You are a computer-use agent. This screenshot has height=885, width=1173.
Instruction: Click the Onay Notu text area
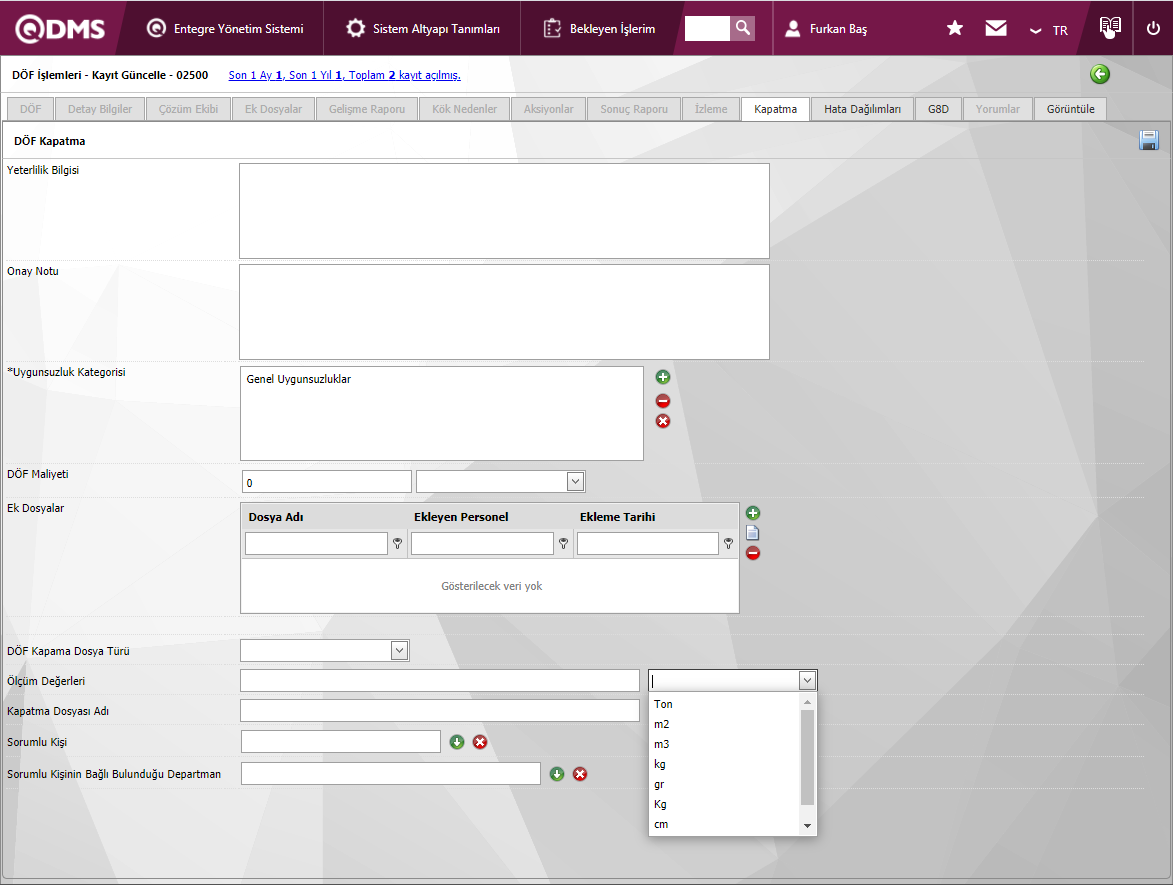(x=504, y=312)
